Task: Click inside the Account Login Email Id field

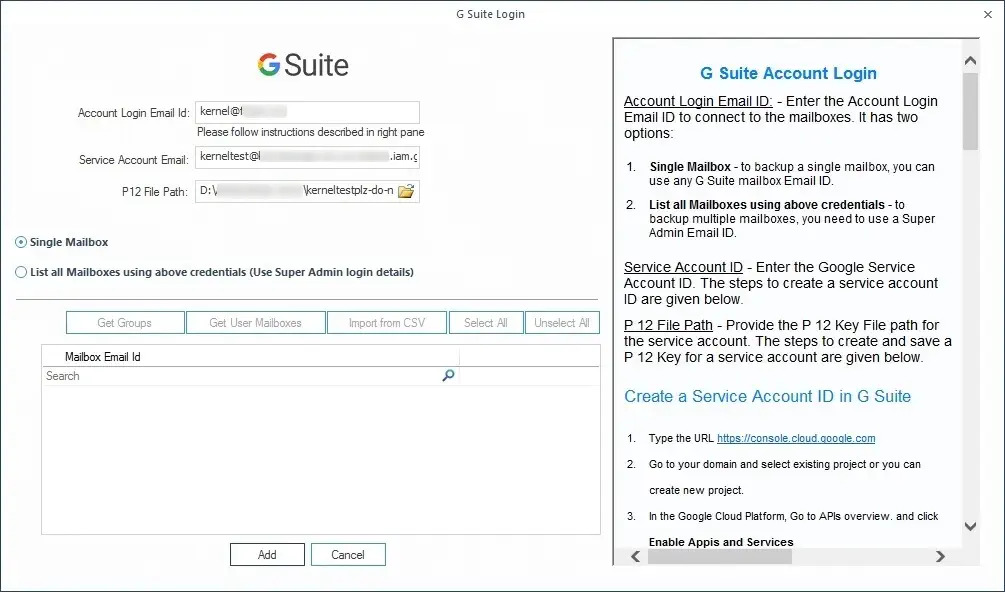Action: click(307, 111)
